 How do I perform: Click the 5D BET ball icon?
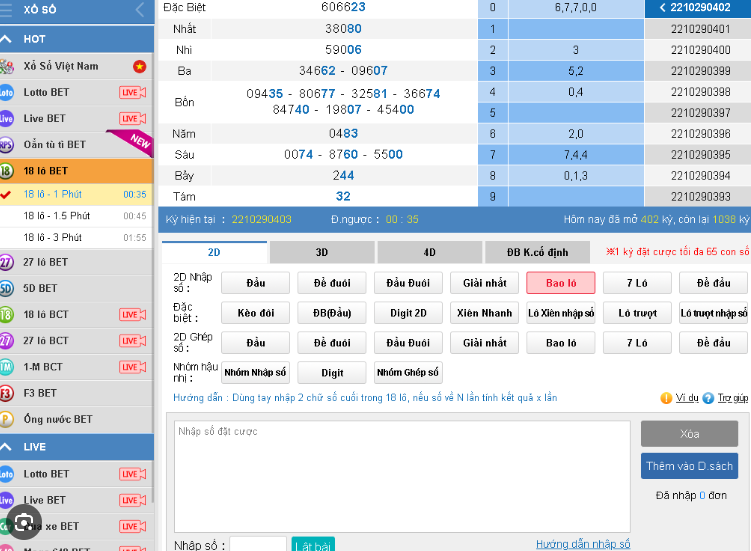coord(6,288)
